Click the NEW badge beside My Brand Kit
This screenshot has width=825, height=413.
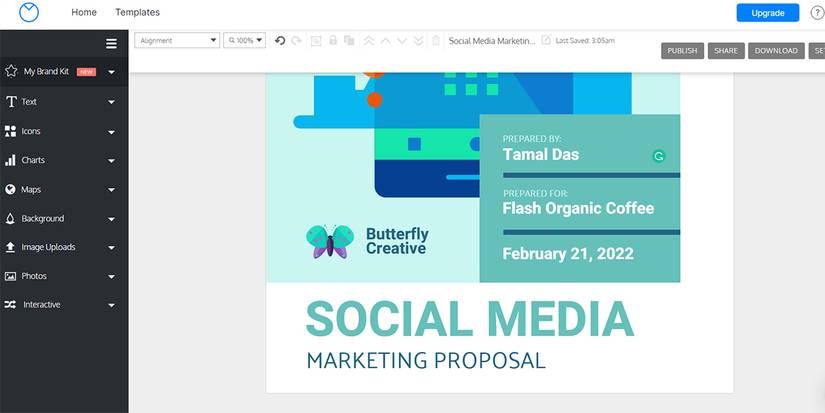point(86,72)
